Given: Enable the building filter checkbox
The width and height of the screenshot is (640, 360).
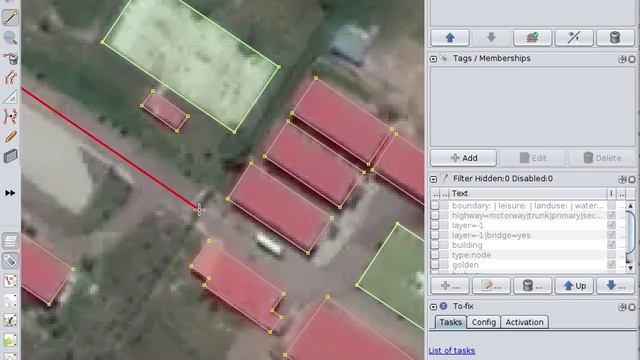Looking at the screenshot, I should pyautogui.click(x=435, y=245).
